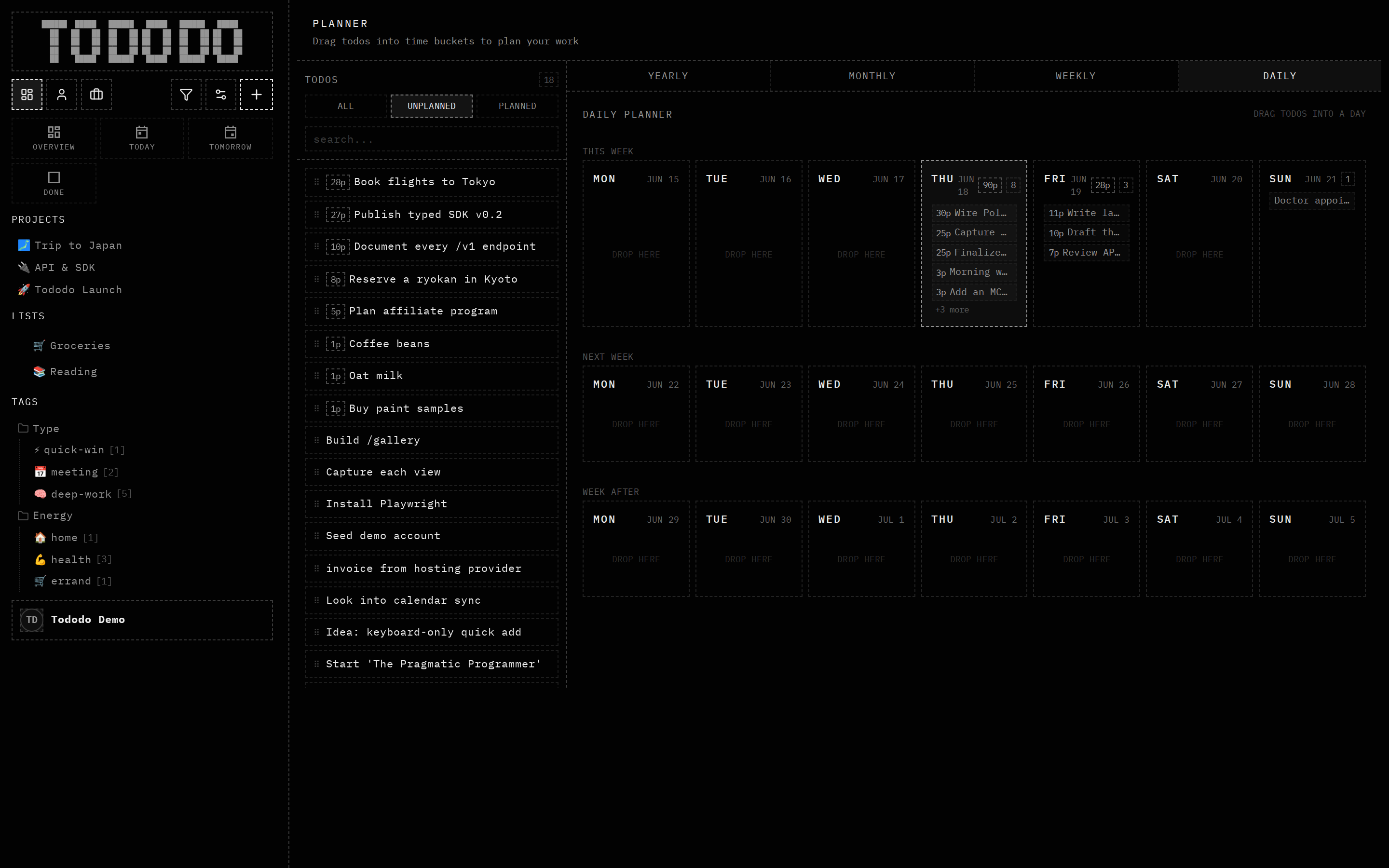
Task: Click drag handle for Publish typed SDK v0.2
Action: click(316, 215)
